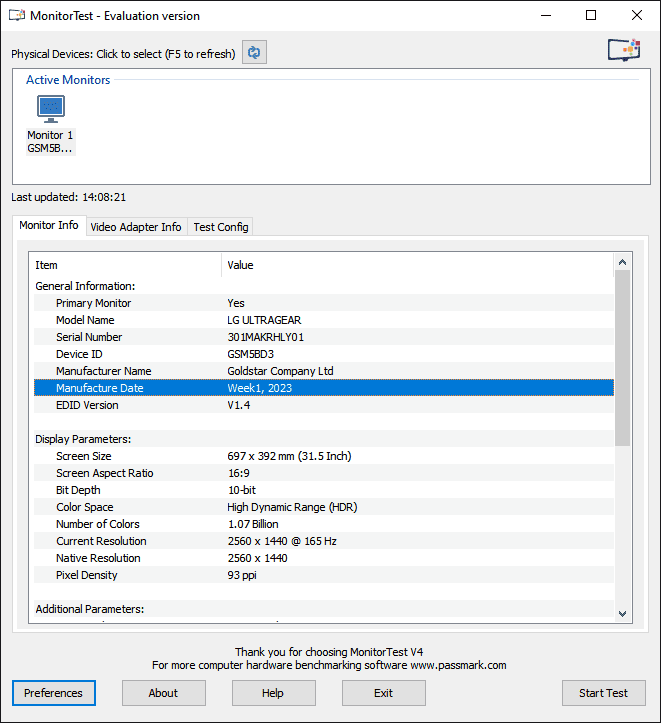This screenshot has height=723, width=661.
Task: Select the Native Resolution row
Action: coord(324,558)
